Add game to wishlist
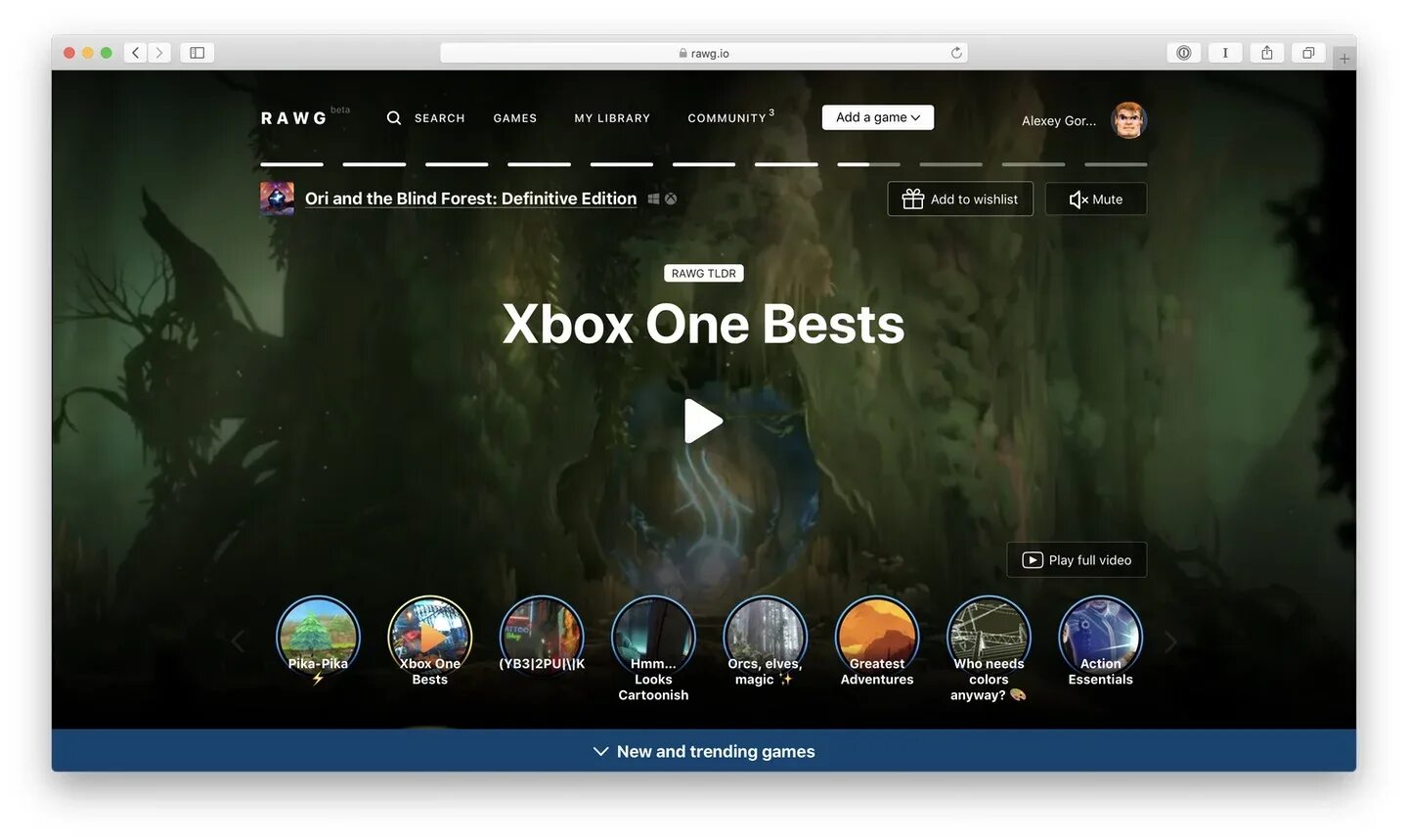Viewport: 1408px width, 840px height. pos(960,199)
